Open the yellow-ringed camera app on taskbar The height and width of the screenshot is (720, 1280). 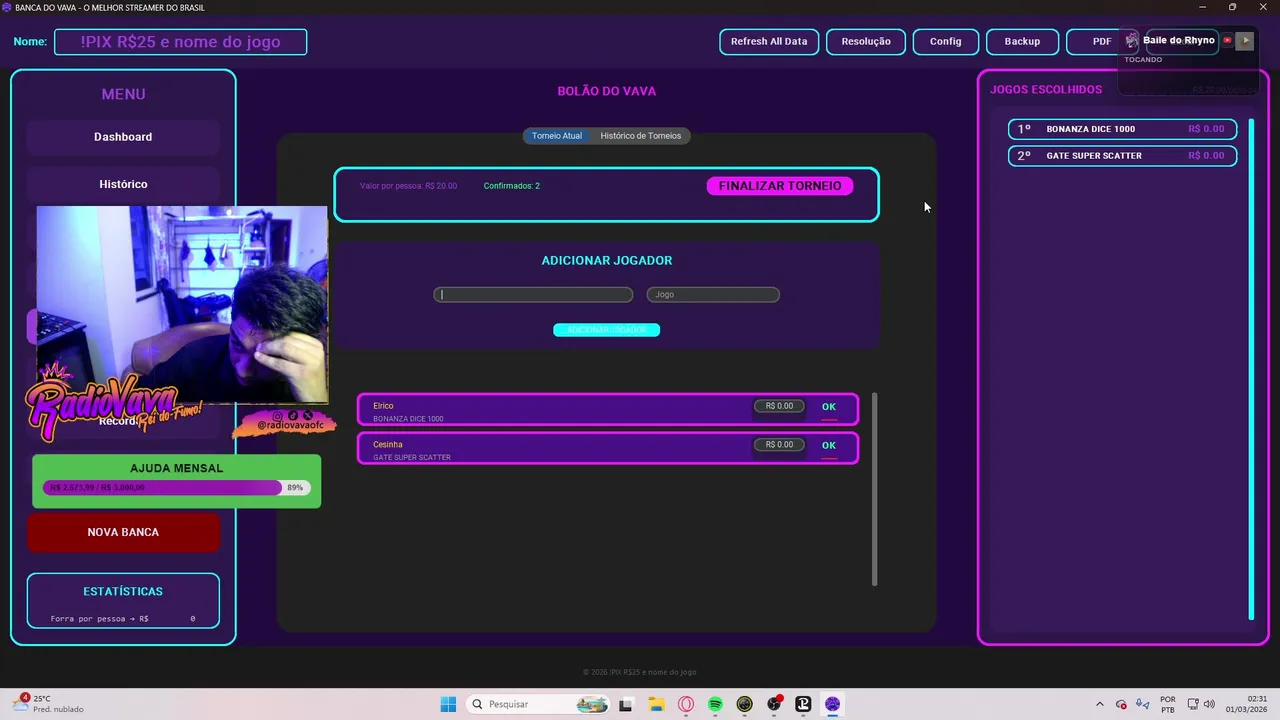pyautogui.click(x=745, y=704)
